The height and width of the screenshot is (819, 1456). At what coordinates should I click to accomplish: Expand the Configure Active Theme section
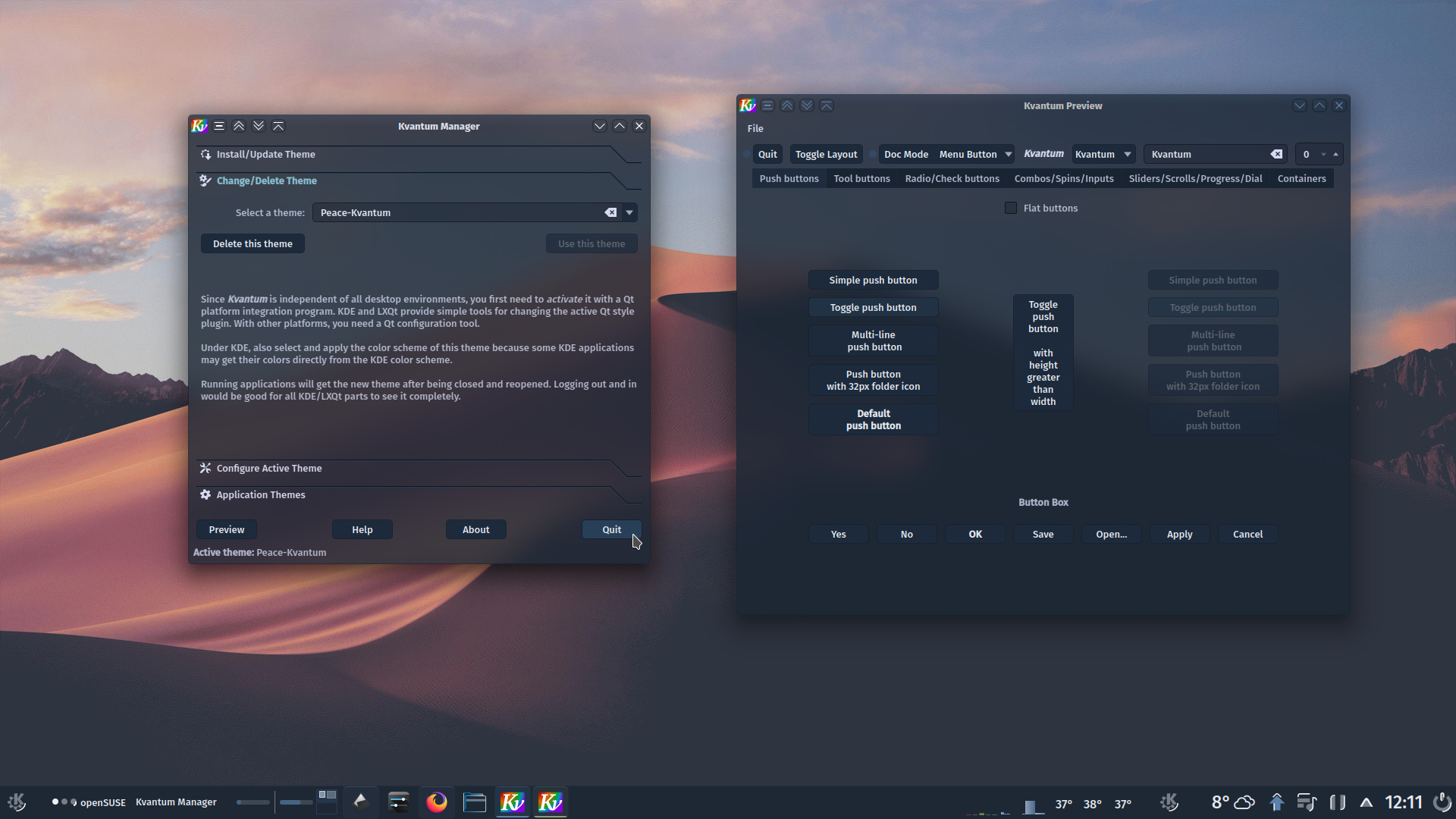[x=418, y=468]
